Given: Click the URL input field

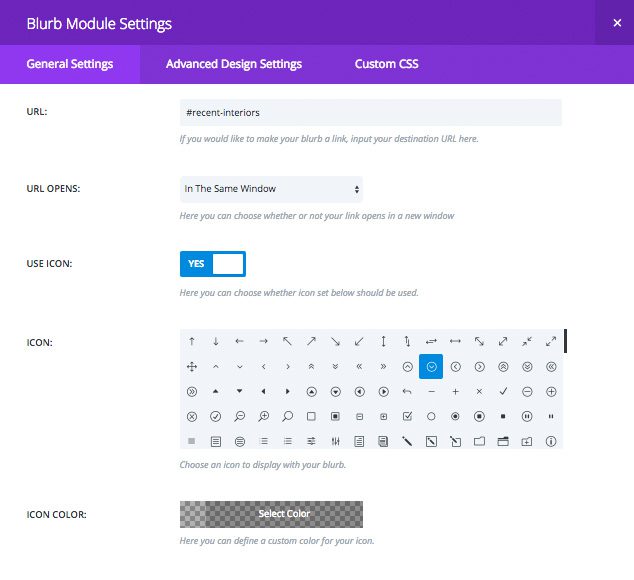Looking at the screenshot, I should coord(370,113).
